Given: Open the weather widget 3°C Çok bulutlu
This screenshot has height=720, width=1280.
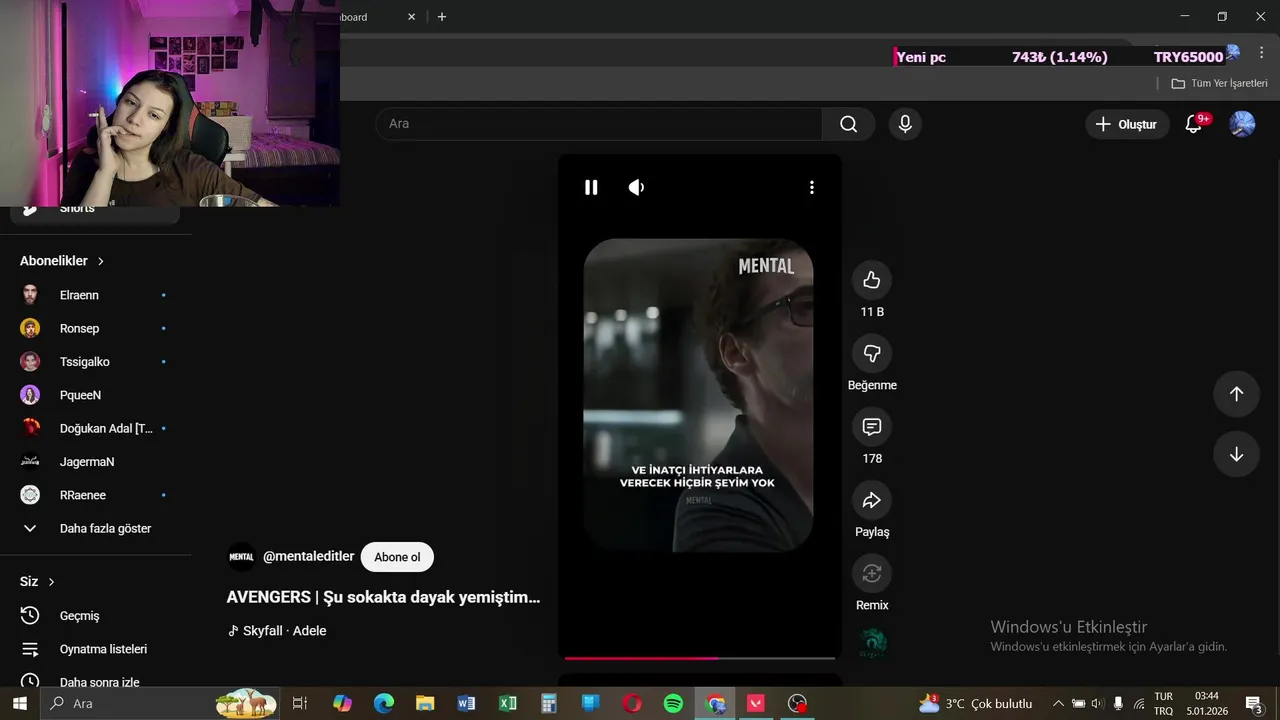Looking at the screenshot, I should click(975, 703).
